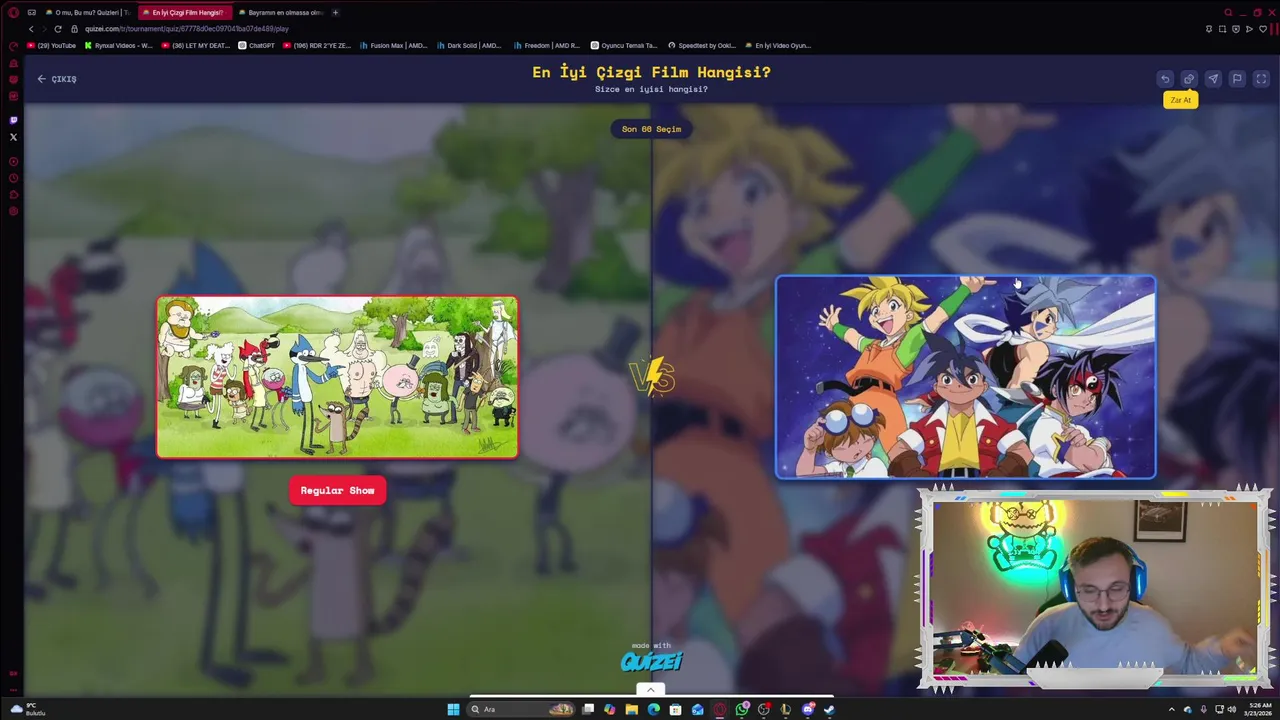Open Microsoft Store from the taskbar

675,709
